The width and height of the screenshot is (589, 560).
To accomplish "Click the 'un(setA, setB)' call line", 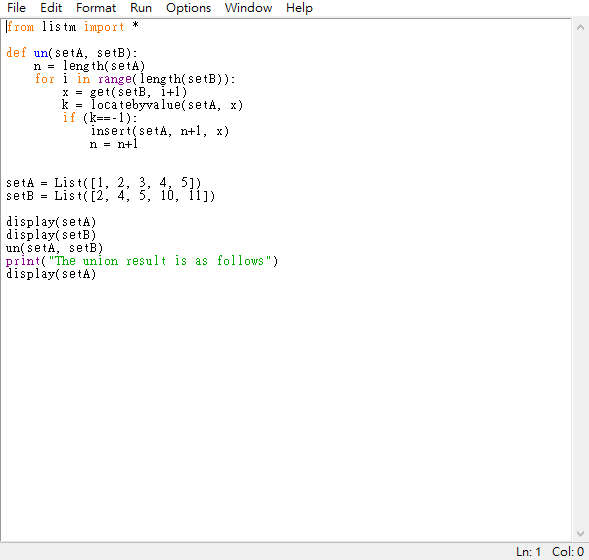I will [54, 248].
